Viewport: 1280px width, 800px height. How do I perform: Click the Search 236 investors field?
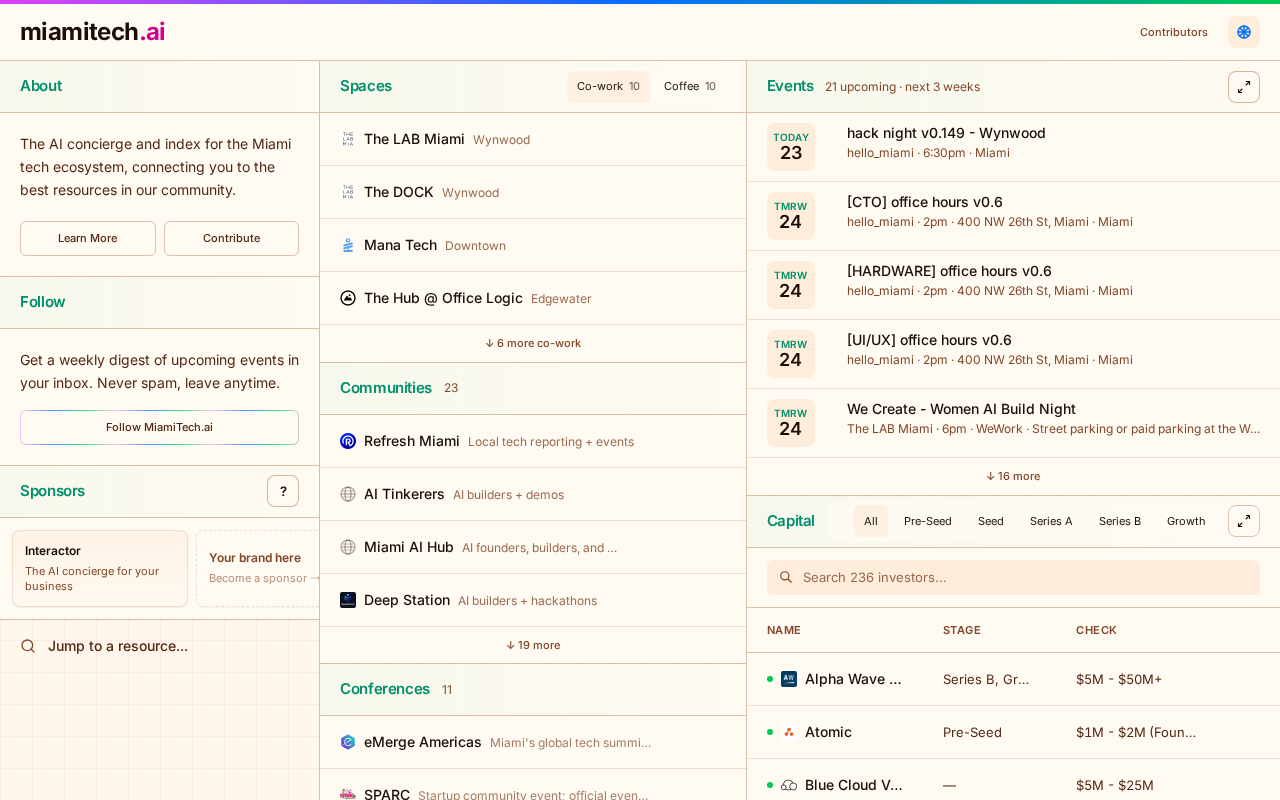1013,577
